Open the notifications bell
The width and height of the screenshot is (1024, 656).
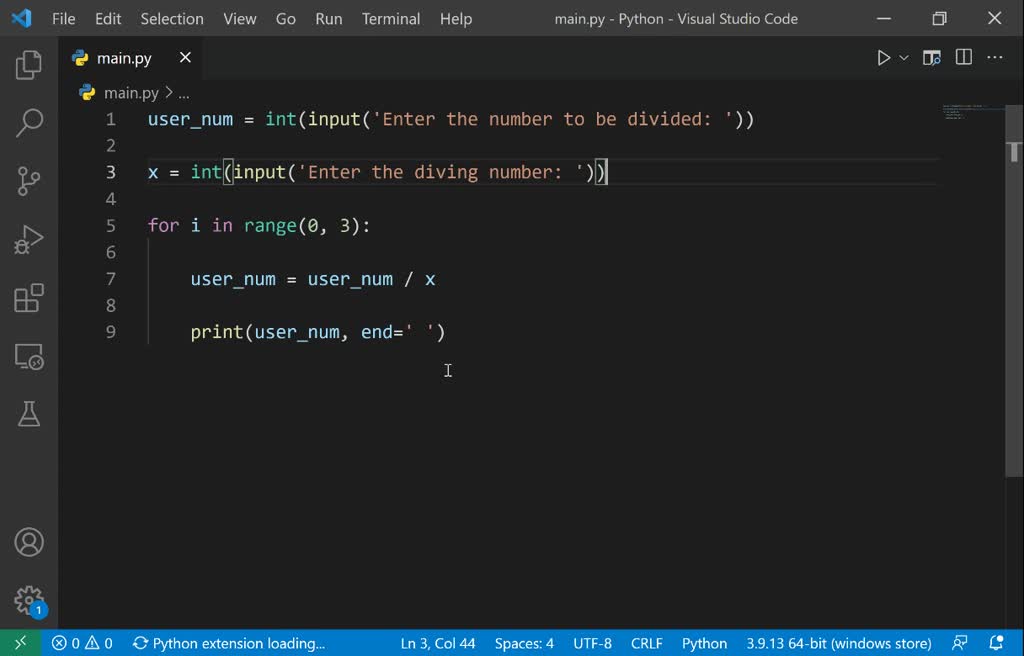pos(994,643)
